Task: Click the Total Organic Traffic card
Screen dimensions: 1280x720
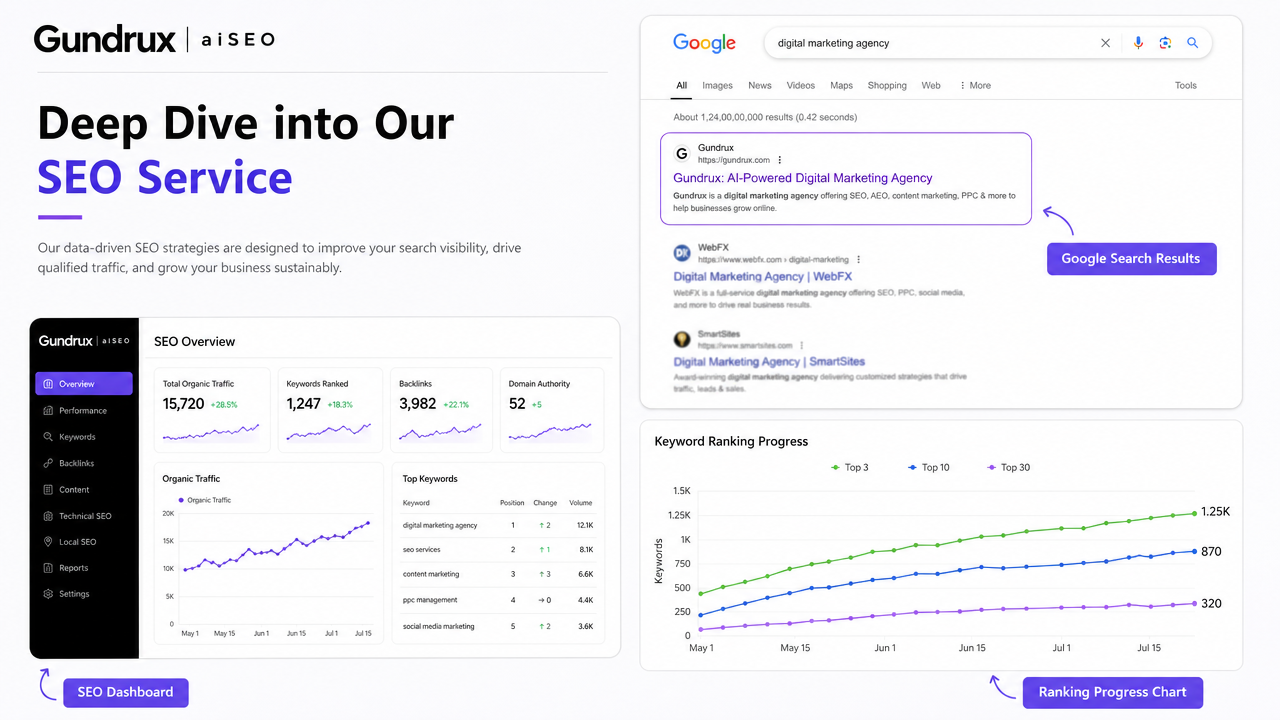Action: point(212,409)
